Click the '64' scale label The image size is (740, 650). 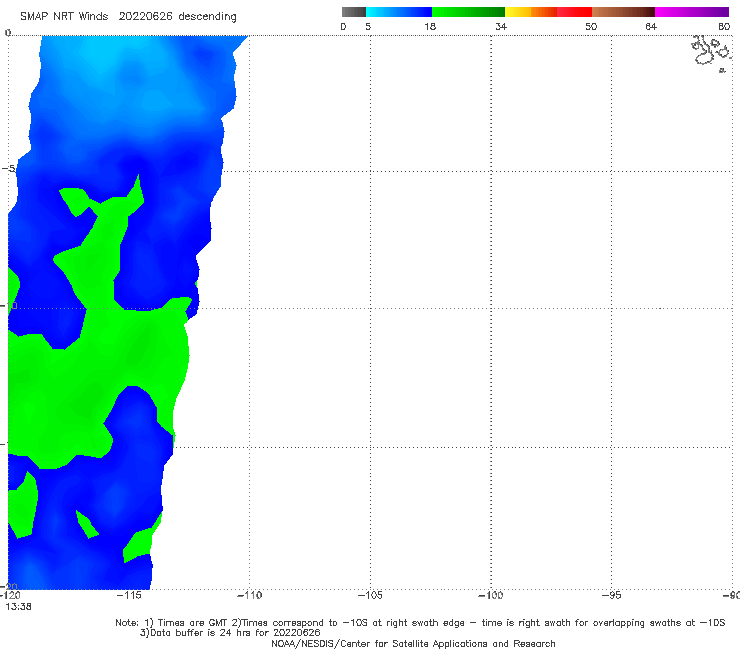pos(651,26)
